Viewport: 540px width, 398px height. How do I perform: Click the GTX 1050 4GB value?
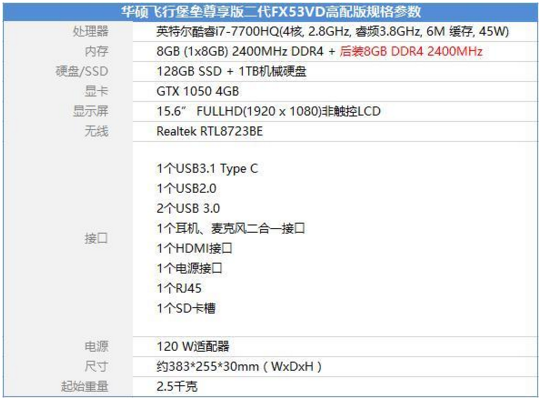coord(198,91)
